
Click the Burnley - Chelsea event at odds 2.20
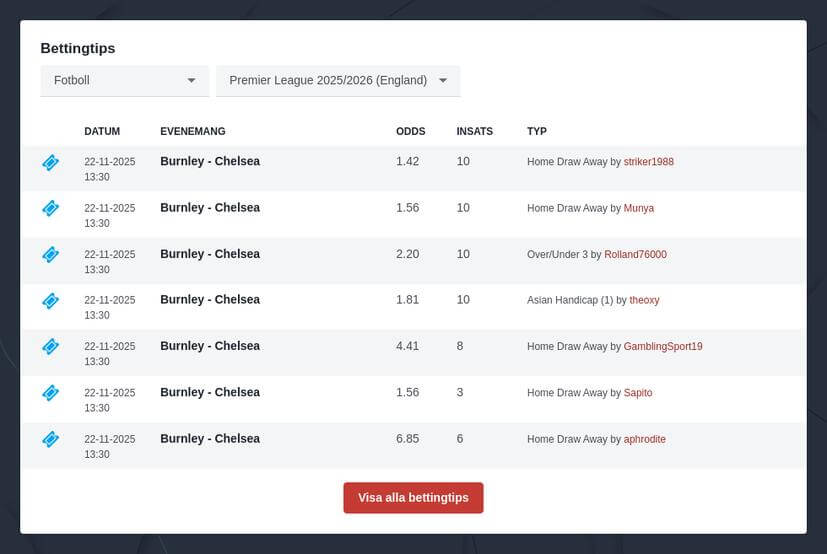point(210,253)
